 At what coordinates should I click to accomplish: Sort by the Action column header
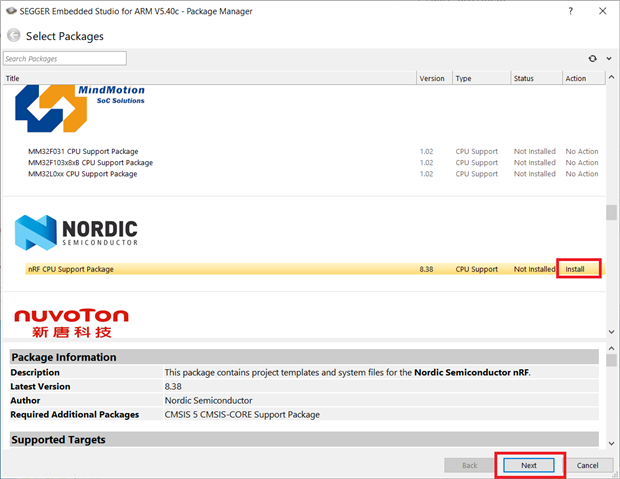click(584, 78)
